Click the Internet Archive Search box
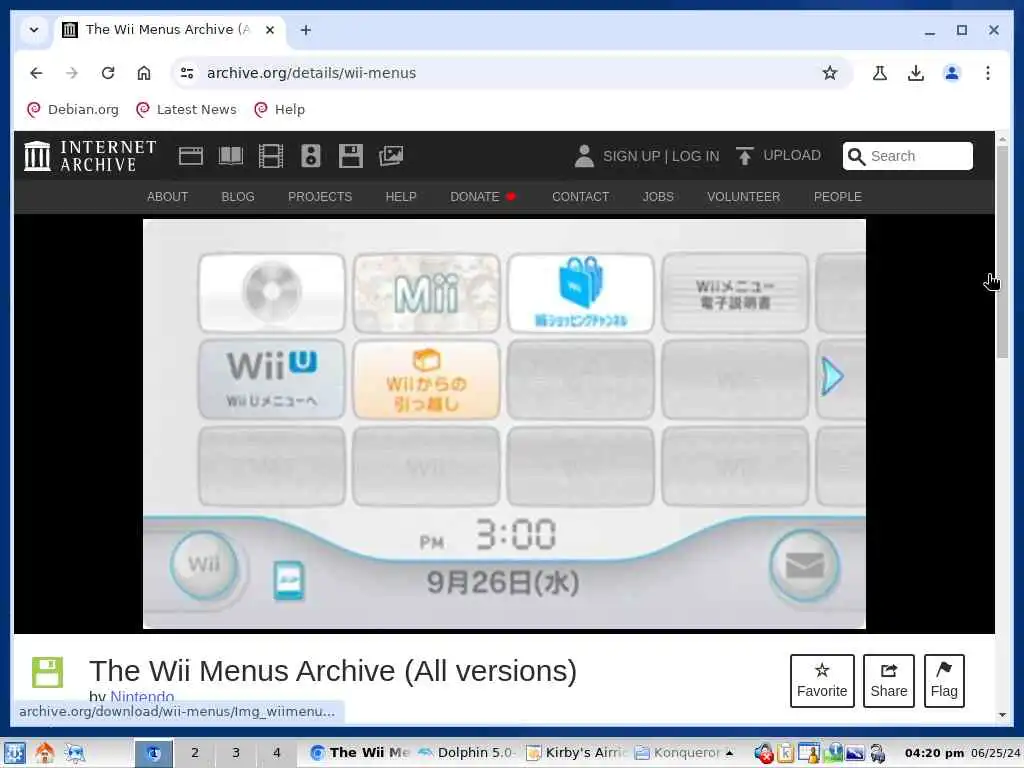The image size is (1024, 768). (908, 156)
